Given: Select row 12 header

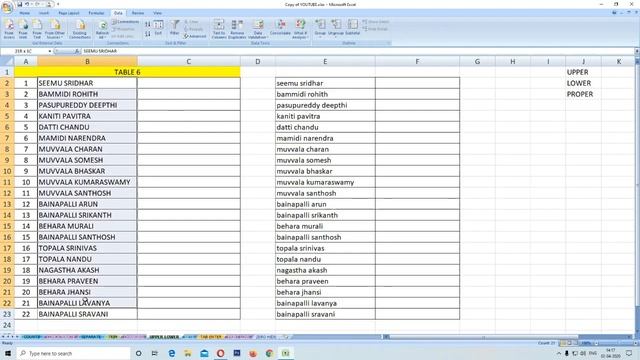Looking at the screenshot, I should coord(7,193).
